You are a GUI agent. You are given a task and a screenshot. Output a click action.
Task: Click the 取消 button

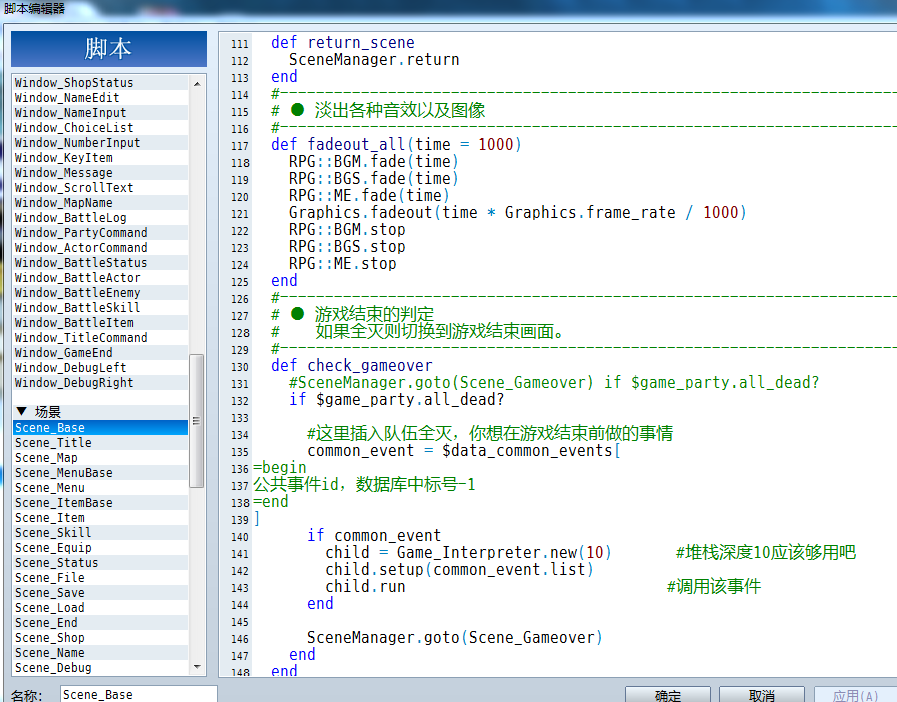coord(761,695)
